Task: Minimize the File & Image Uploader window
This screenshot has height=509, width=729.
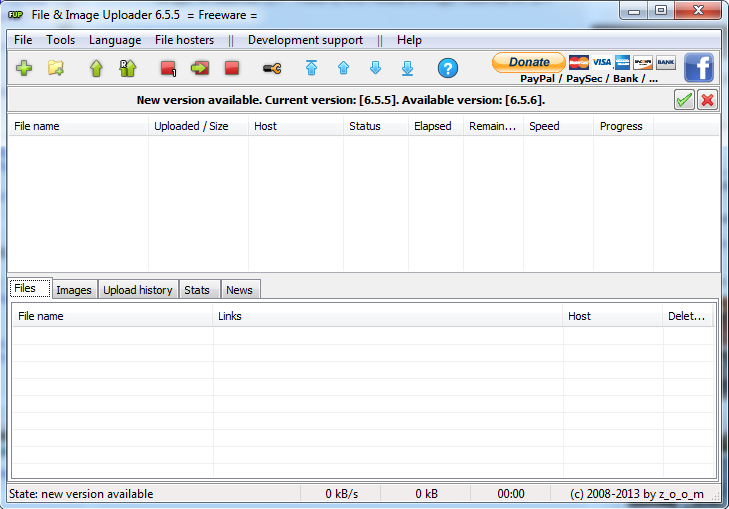Action: (634, 11)
